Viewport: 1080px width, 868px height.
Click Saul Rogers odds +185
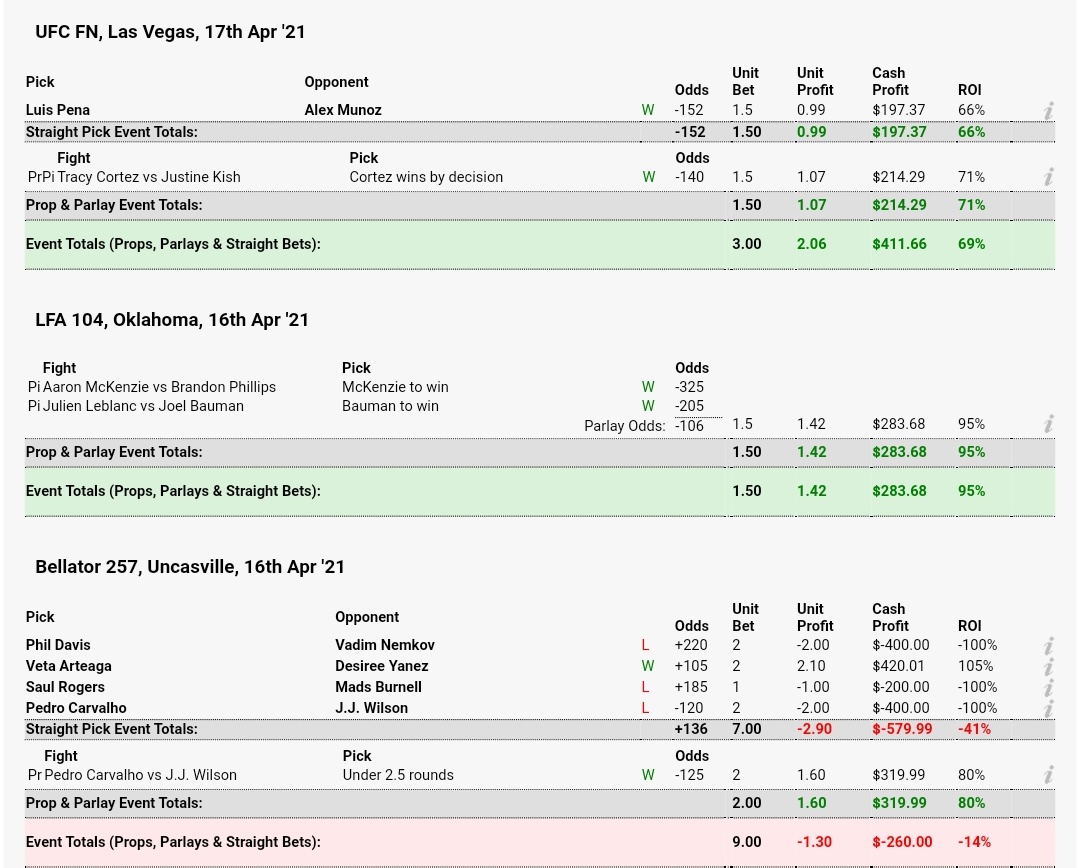point(691,687)
